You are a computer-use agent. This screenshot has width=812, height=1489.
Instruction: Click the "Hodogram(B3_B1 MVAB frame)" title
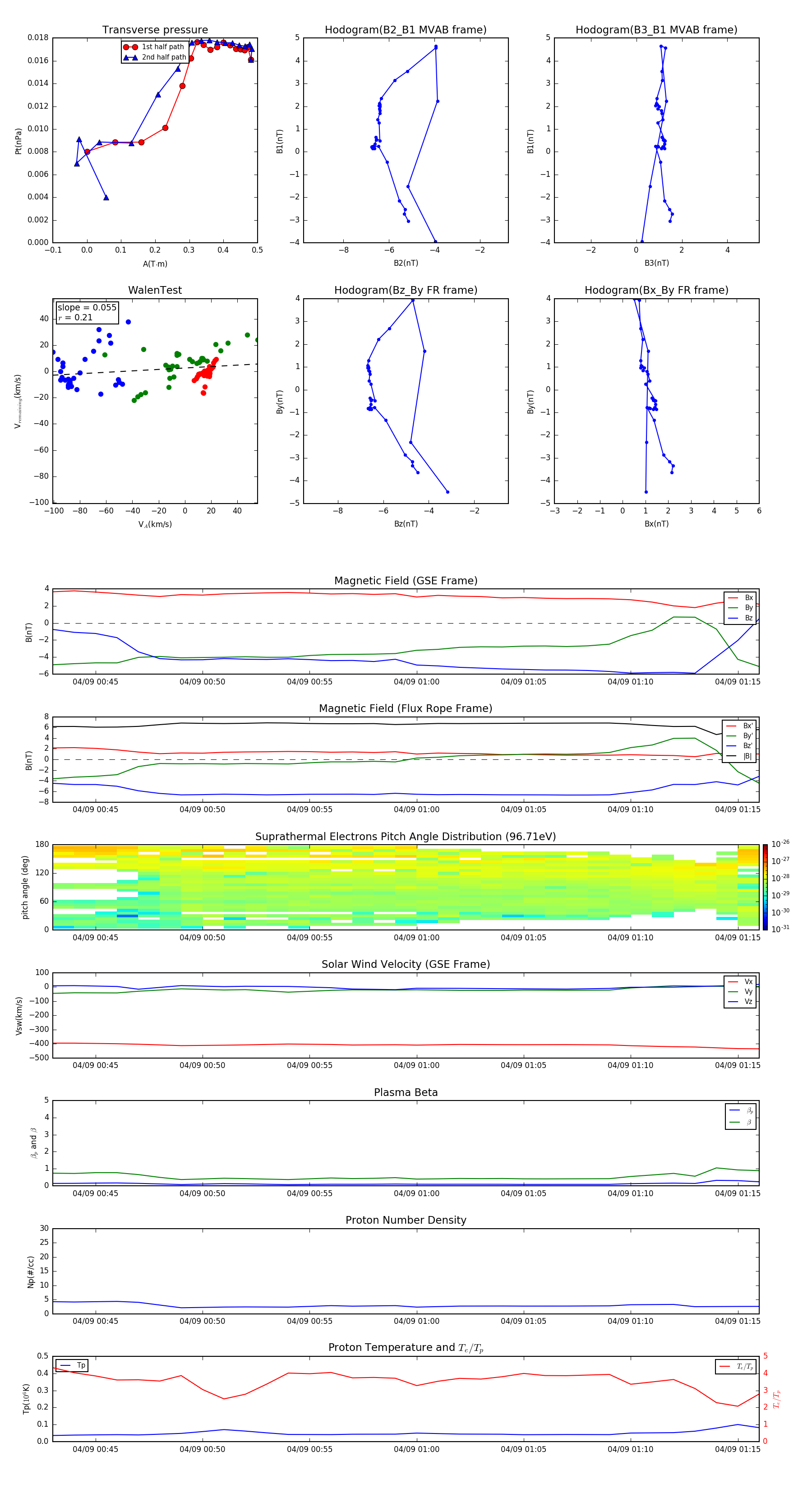pyautogui.click(x=656, y=30)
